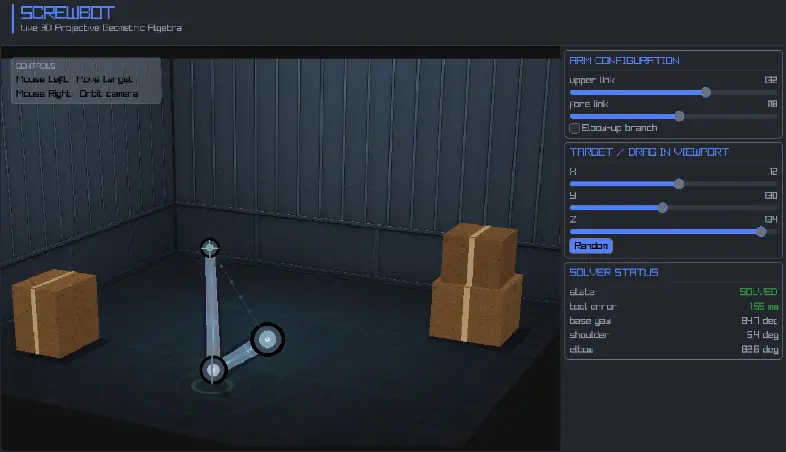Click the forearm link segment
The height and width of the screenshot is (452, 786).
pyautogui.click(x=212, y=306)
